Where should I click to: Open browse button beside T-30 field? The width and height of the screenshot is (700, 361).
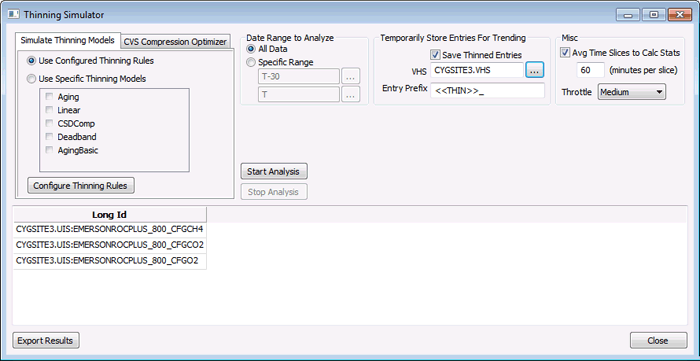click(x=351, y=76)
